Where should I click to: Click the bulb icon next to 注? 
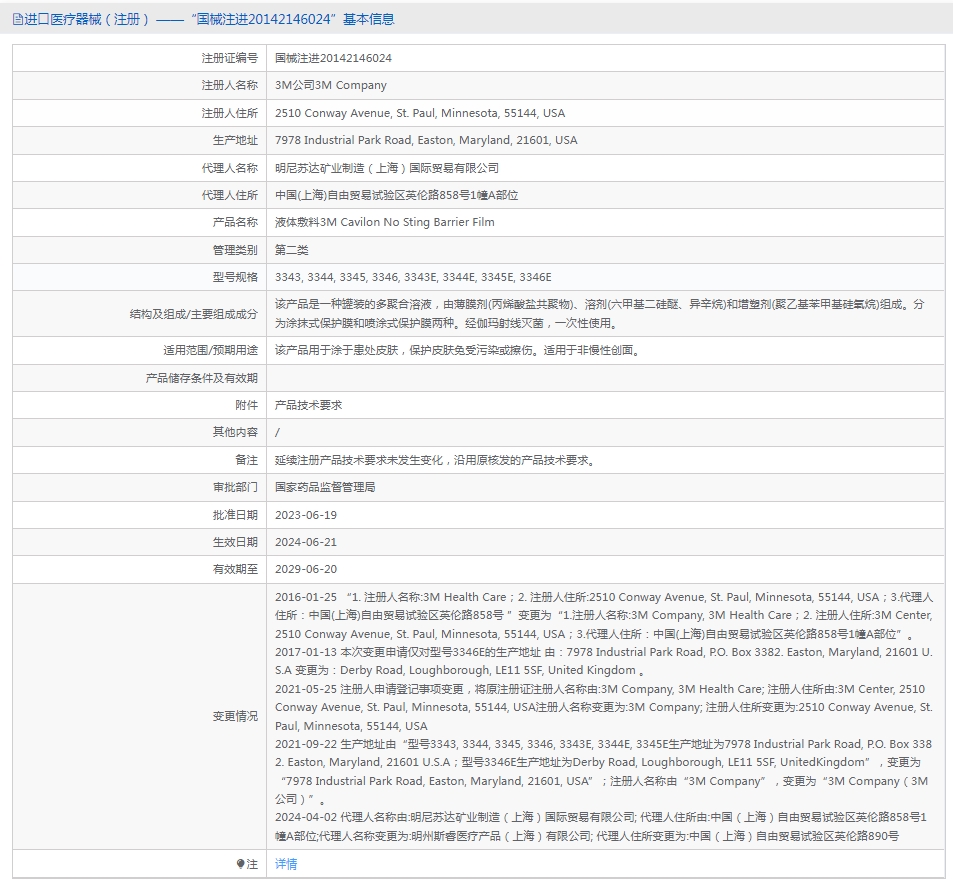pyautogui.click(x=240, y=864)
